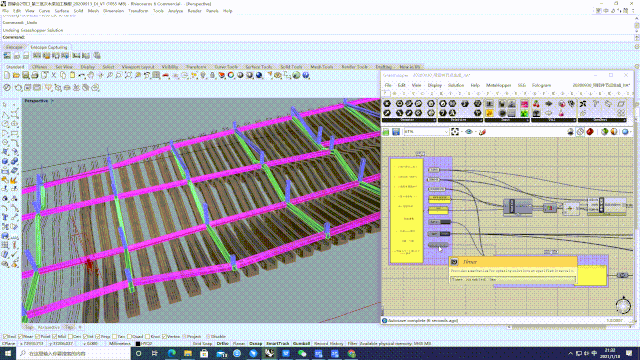
Task: Expand the Primitive component panel bar
Action: coord(460,120)
